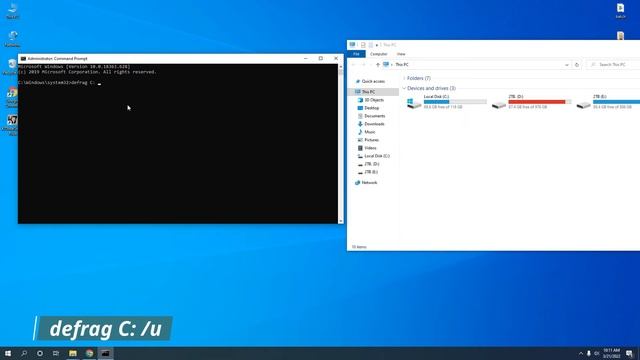
Task: Open Google Chrome from the taskbar
Action: coord(89,353)
